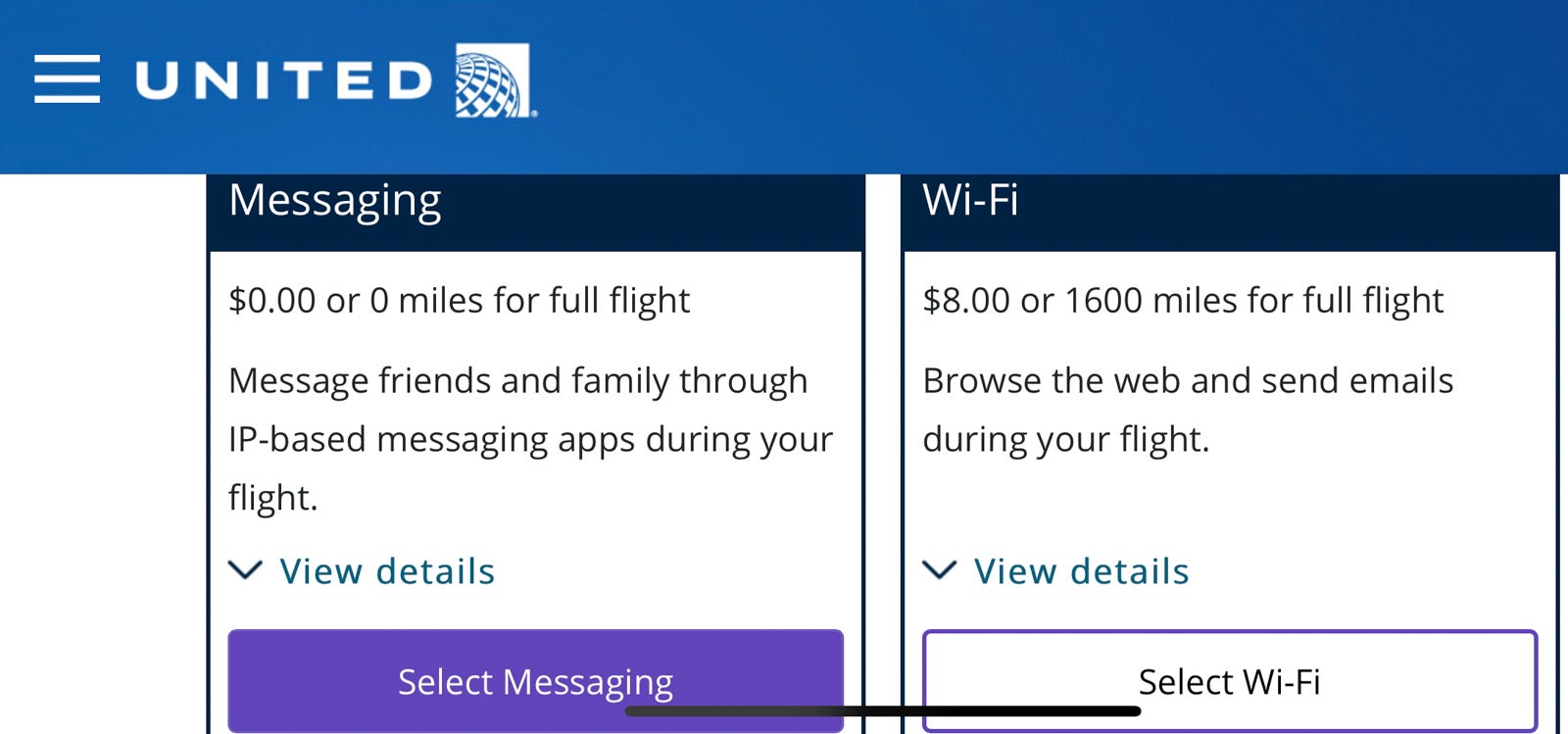The image size is (1568, 734).
Task: Click the Messaging plan description text
Action: pyautogui.click(x=530, y=439)
